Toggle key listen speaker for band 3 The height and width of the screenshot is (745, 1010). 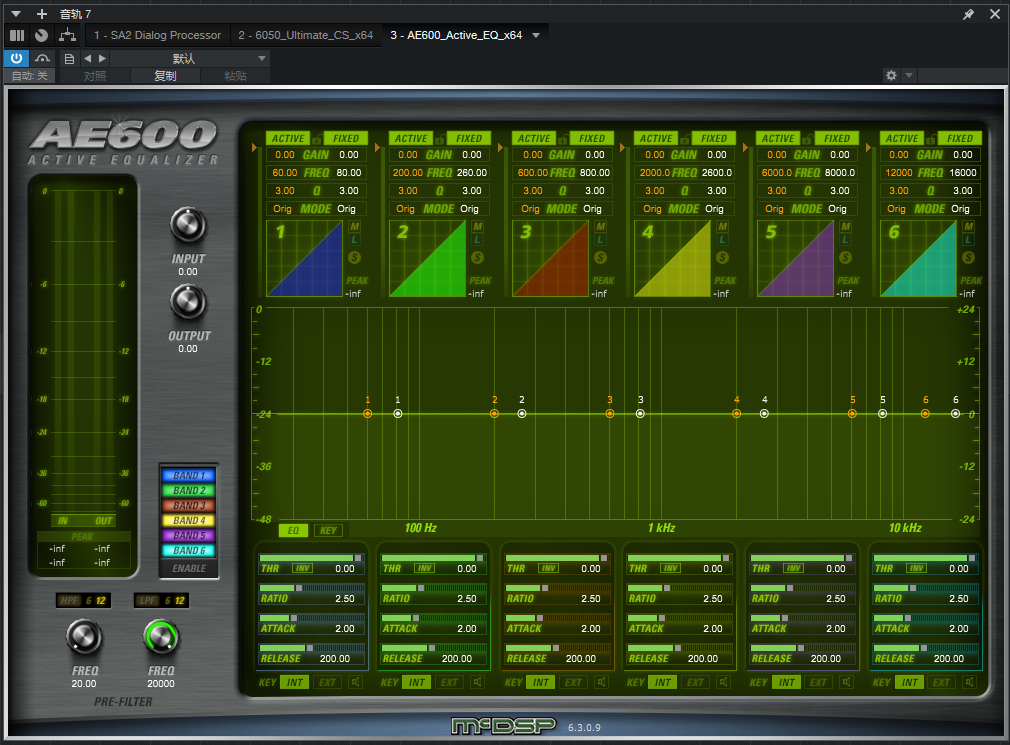coord(602,682)
